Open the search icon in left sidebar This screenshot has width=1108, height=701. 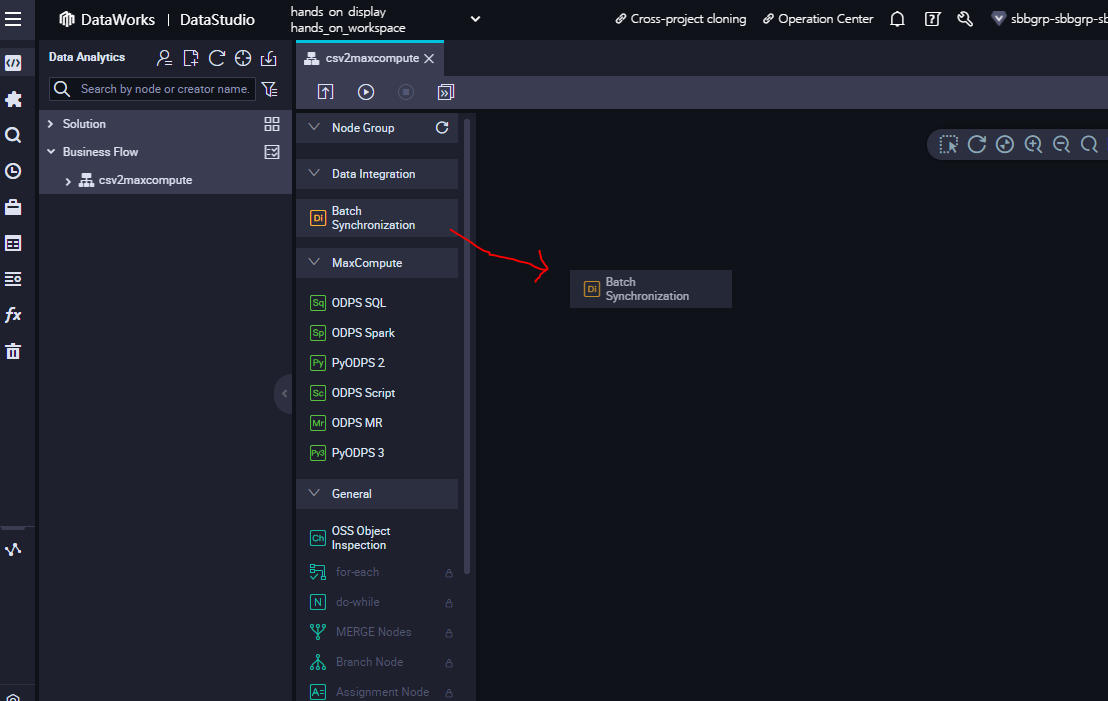13,135
